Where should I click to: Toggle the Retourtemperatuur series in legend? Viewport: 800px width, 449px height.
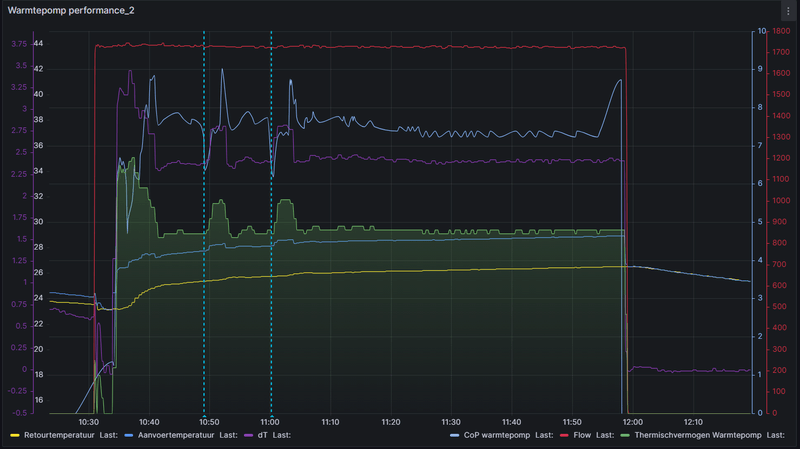59,435
